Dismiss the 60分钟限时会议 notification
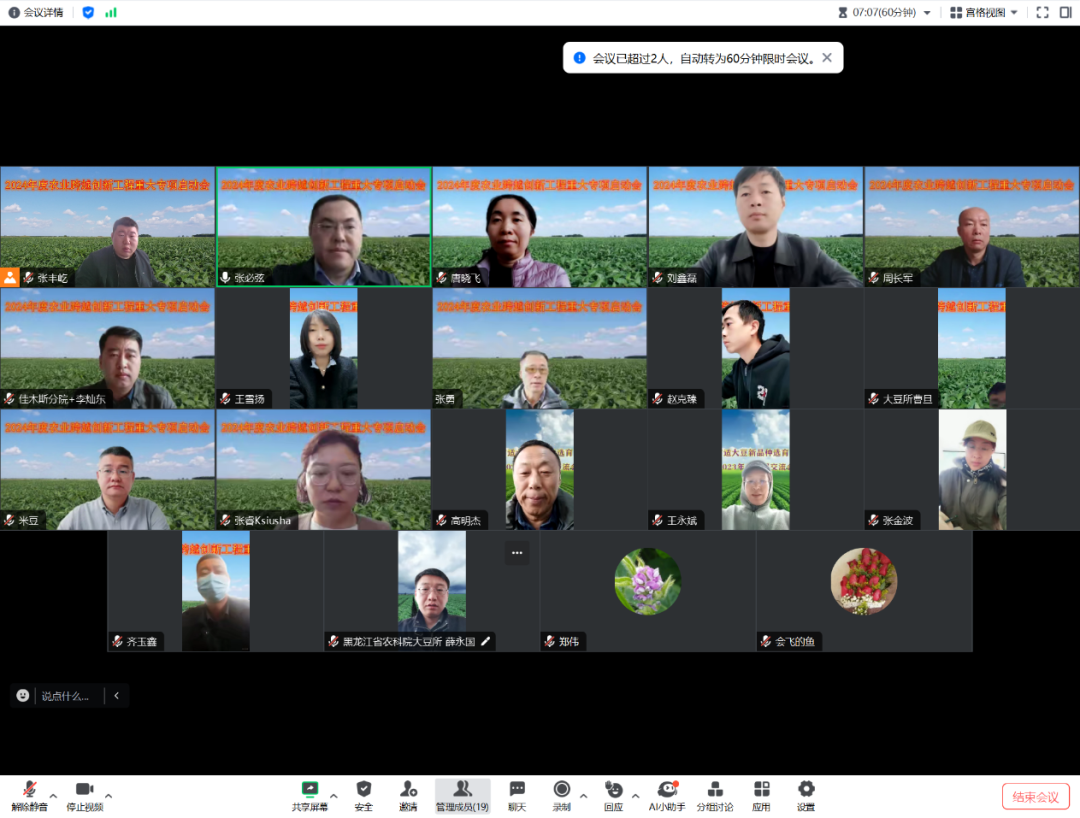This screenshot has width=1080, height=818. click(x=827, y=58)
